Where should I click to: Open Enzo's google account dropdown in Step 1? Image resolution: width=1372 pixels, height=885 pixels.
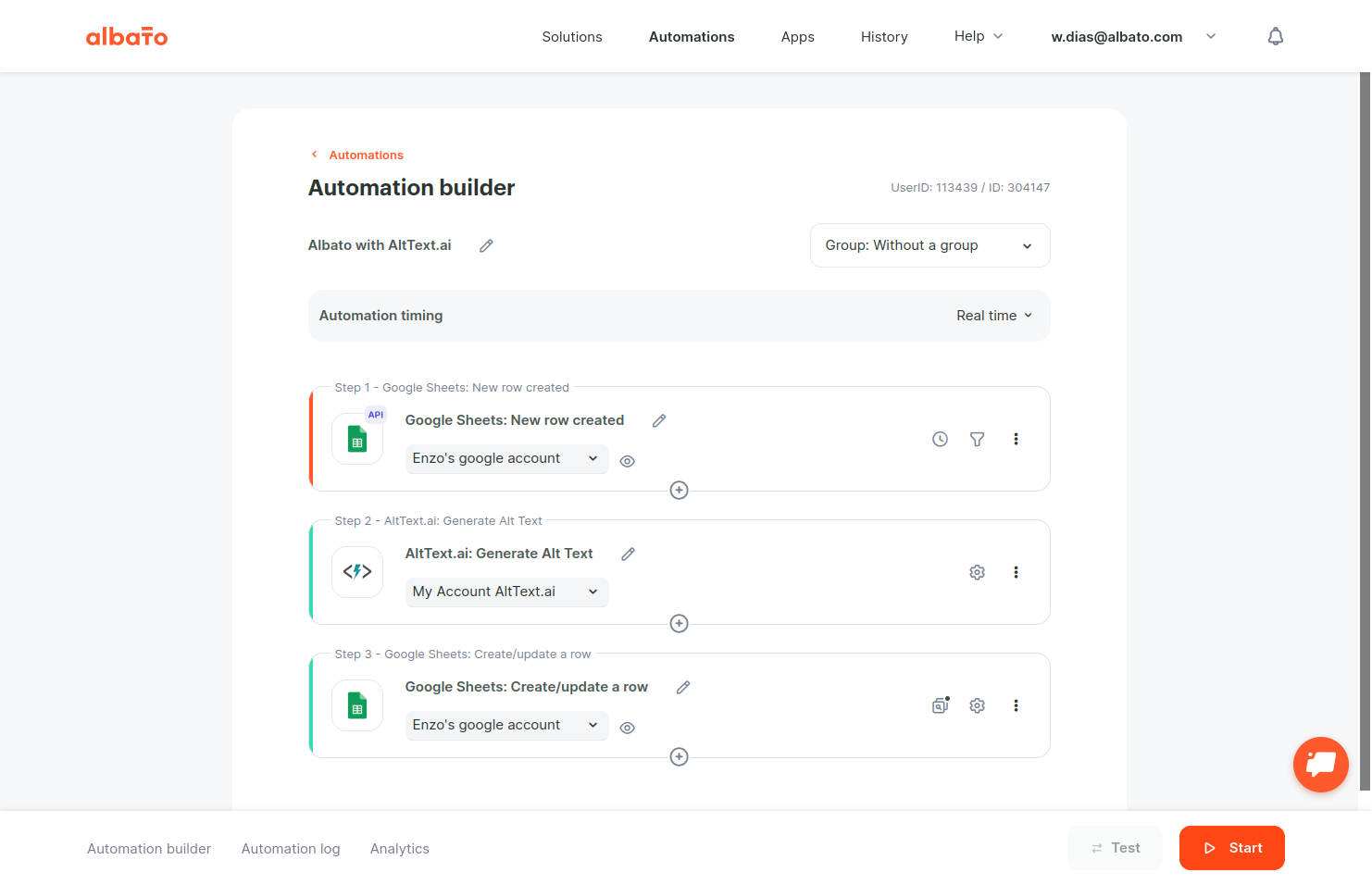[x=506, y=458]
